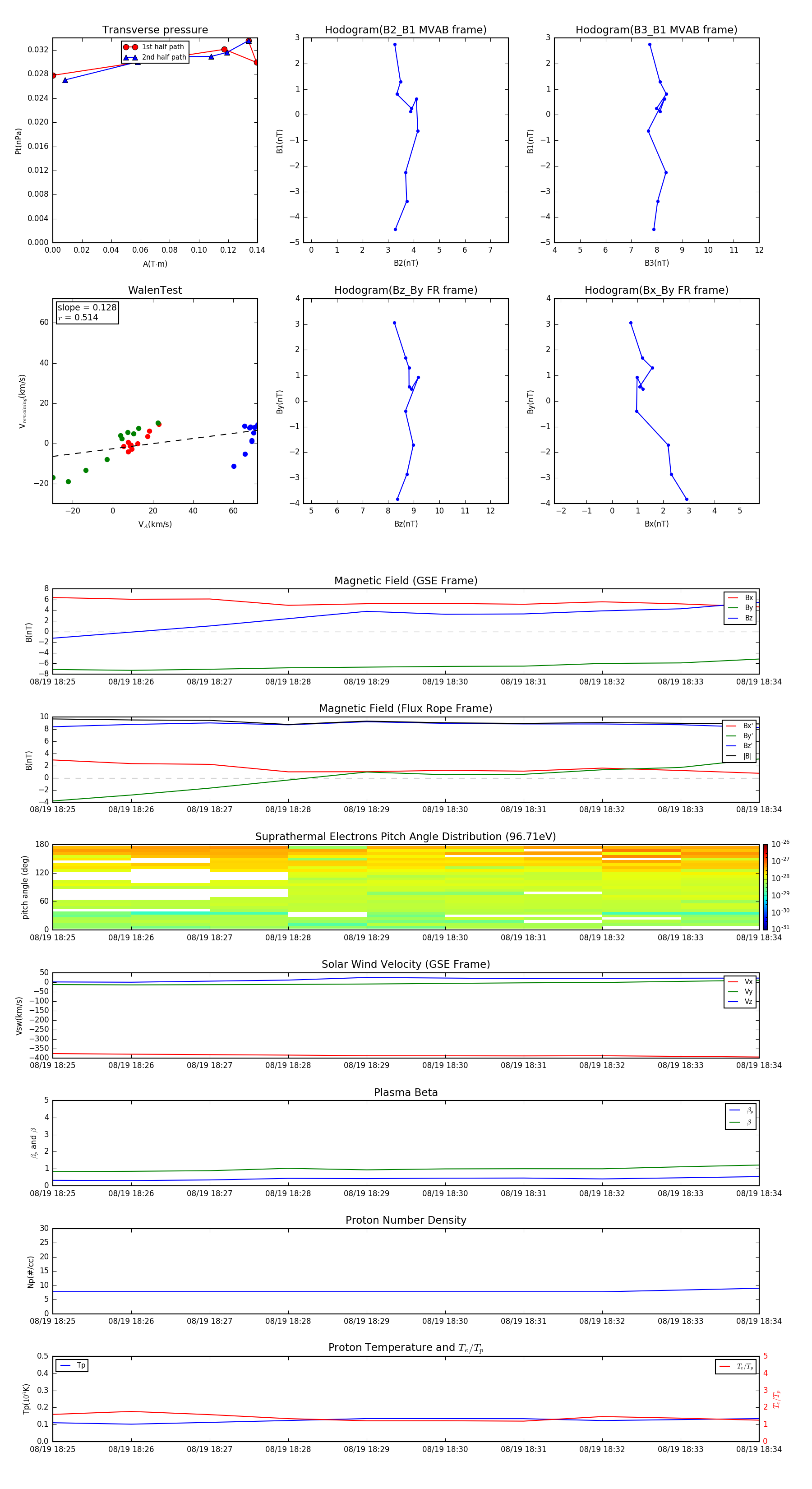
Task: Click the V_A(km/s) x-axis label
Action: tap(155, 524)
